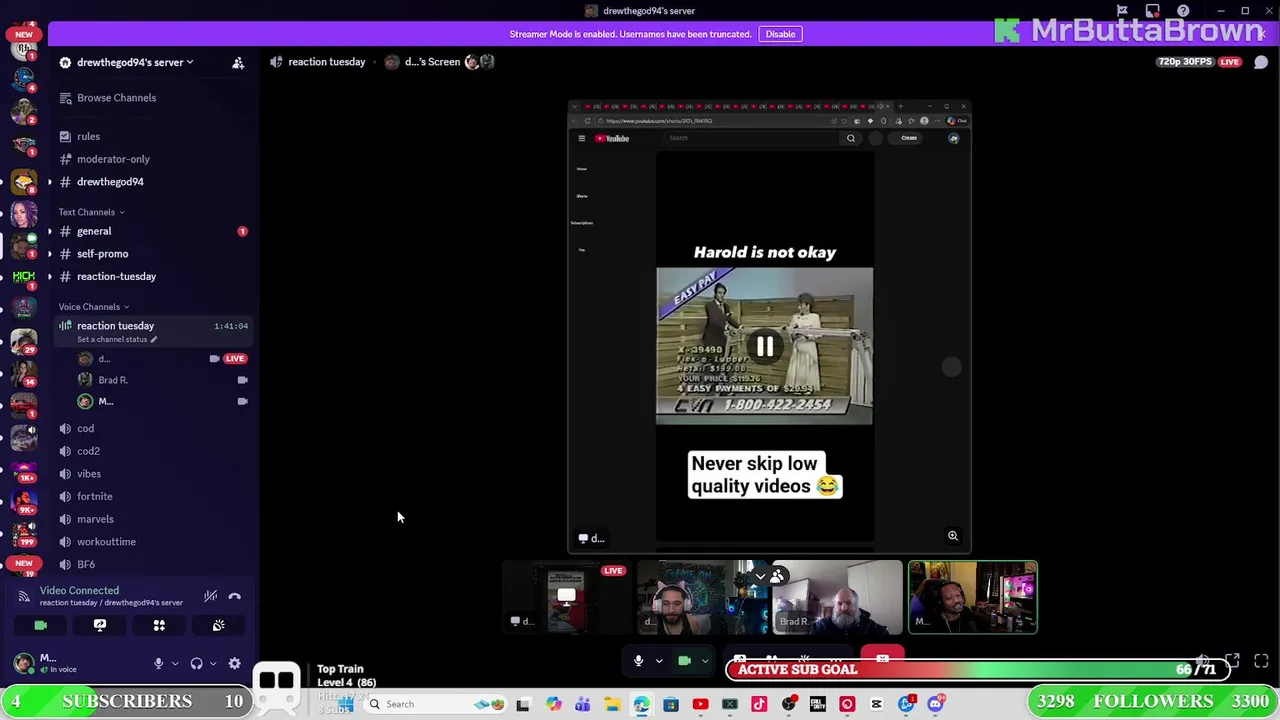Open self-promo channel
Viewport: 1280px width, 720px height.
(102, 254)
